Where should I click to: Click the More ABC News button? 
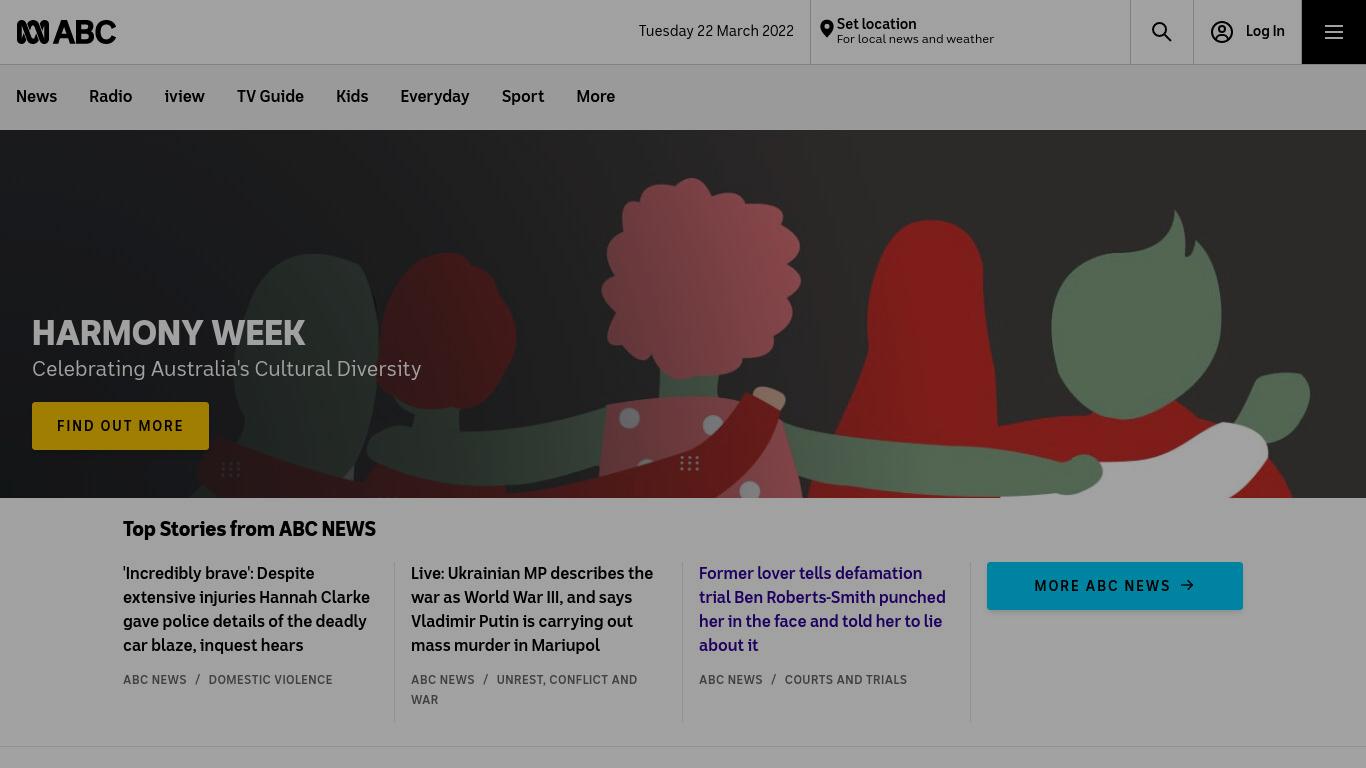pos(1115,586)
